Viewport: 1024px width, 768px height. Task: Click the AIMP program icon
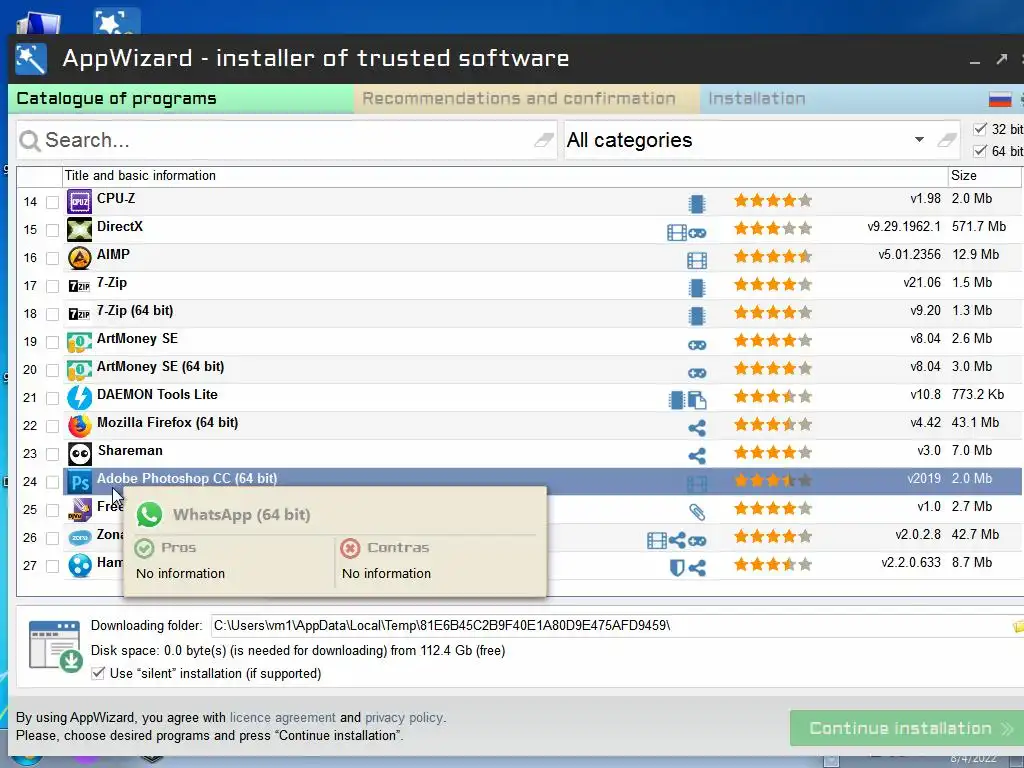pos(80,257)
